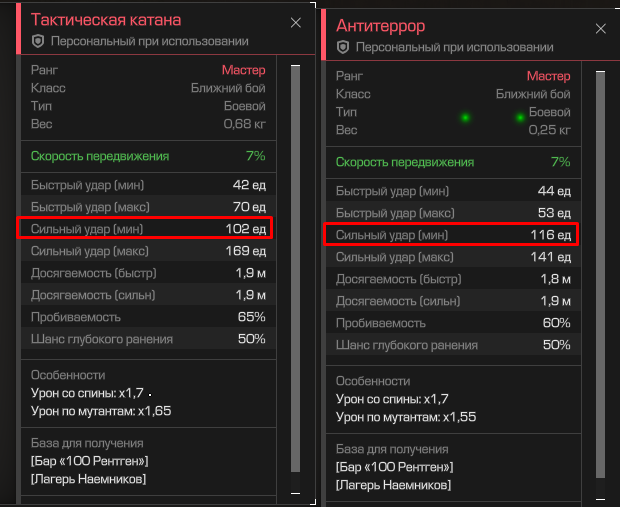Click shield icon in Тактическая катана panel

[38, 41]
